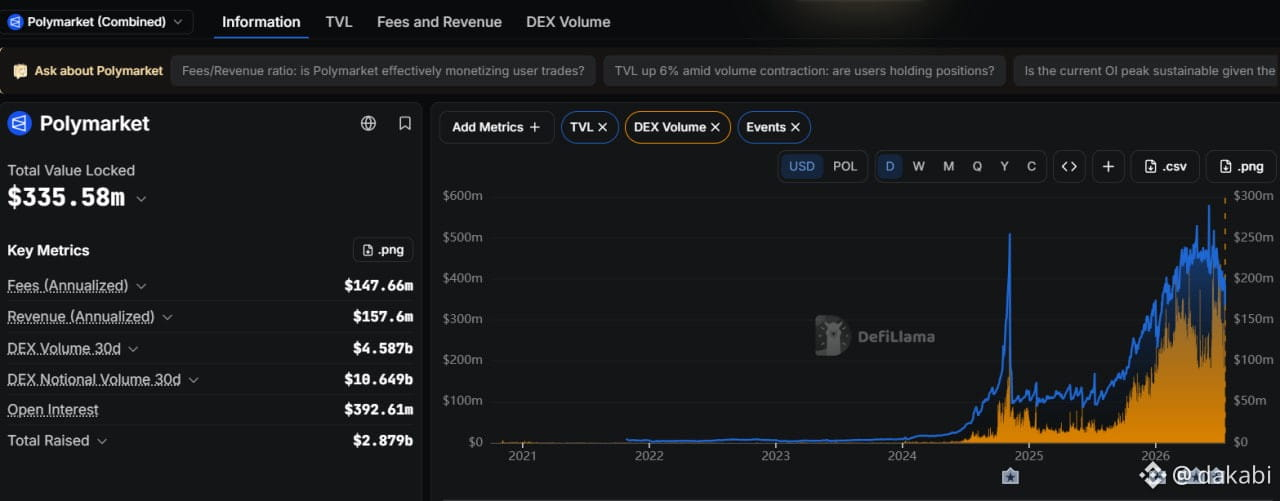Expand the Revenue (Annualized) row

point(167,317)
